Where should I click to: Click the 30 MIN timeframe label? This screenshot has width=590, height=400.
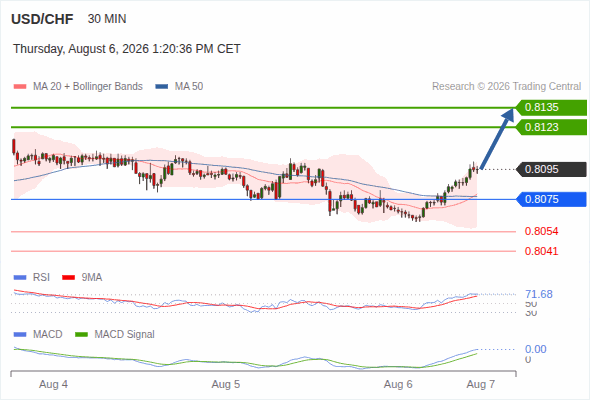tap(107, 19)
